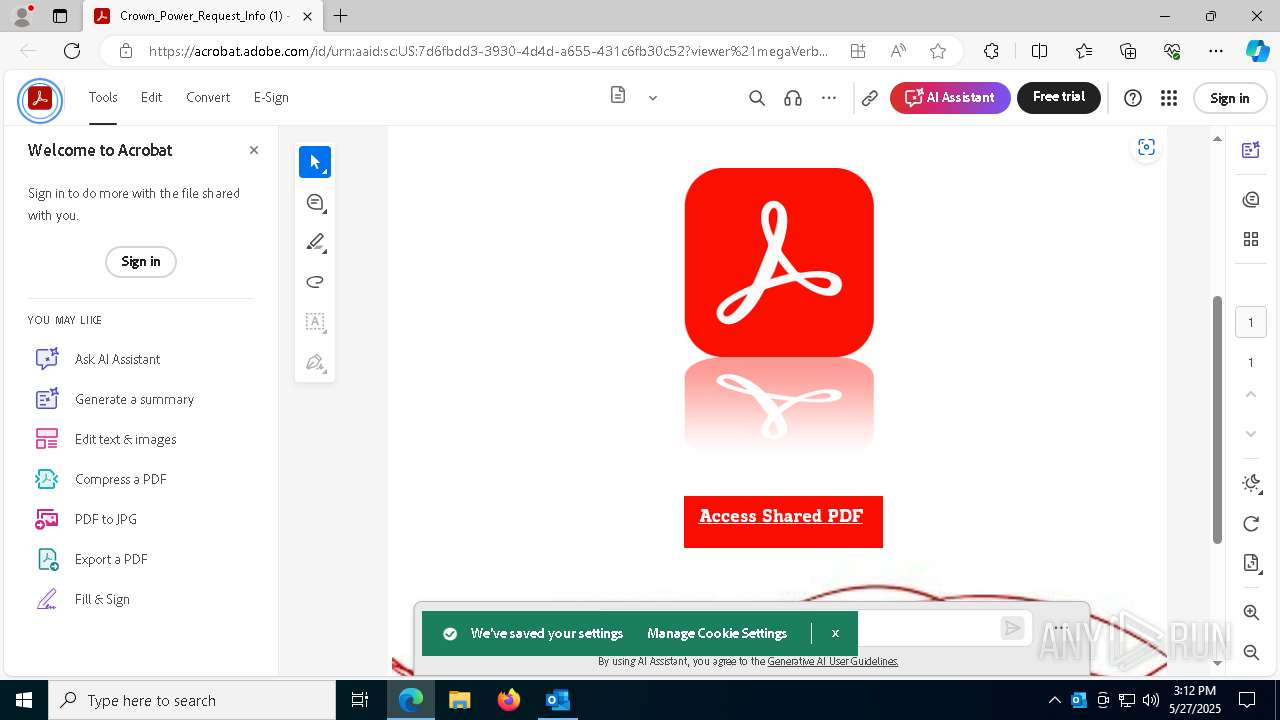Add page to browser favorites star

938,51
